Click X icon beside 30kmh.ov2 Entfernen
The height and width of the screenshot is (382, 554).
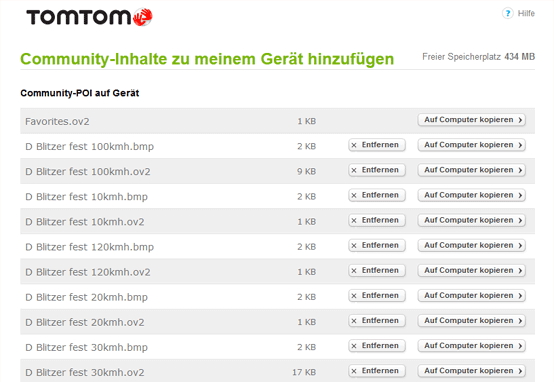coord(354,371)
